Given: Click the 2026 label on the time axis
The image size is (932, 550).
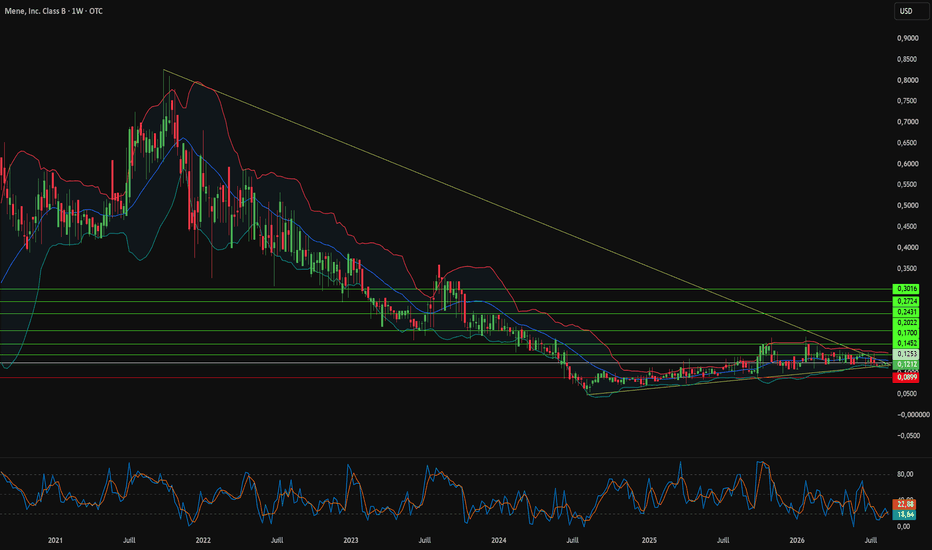Looking at the screenshot, I should (797, 540).
